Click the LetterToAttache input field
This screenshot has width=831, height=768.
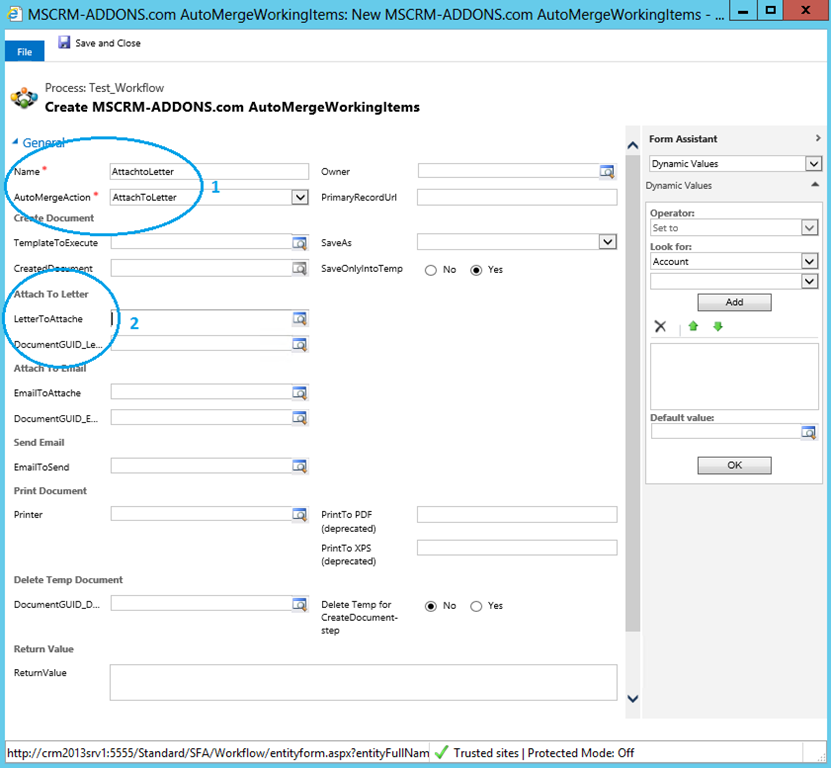tap(201, 319)
